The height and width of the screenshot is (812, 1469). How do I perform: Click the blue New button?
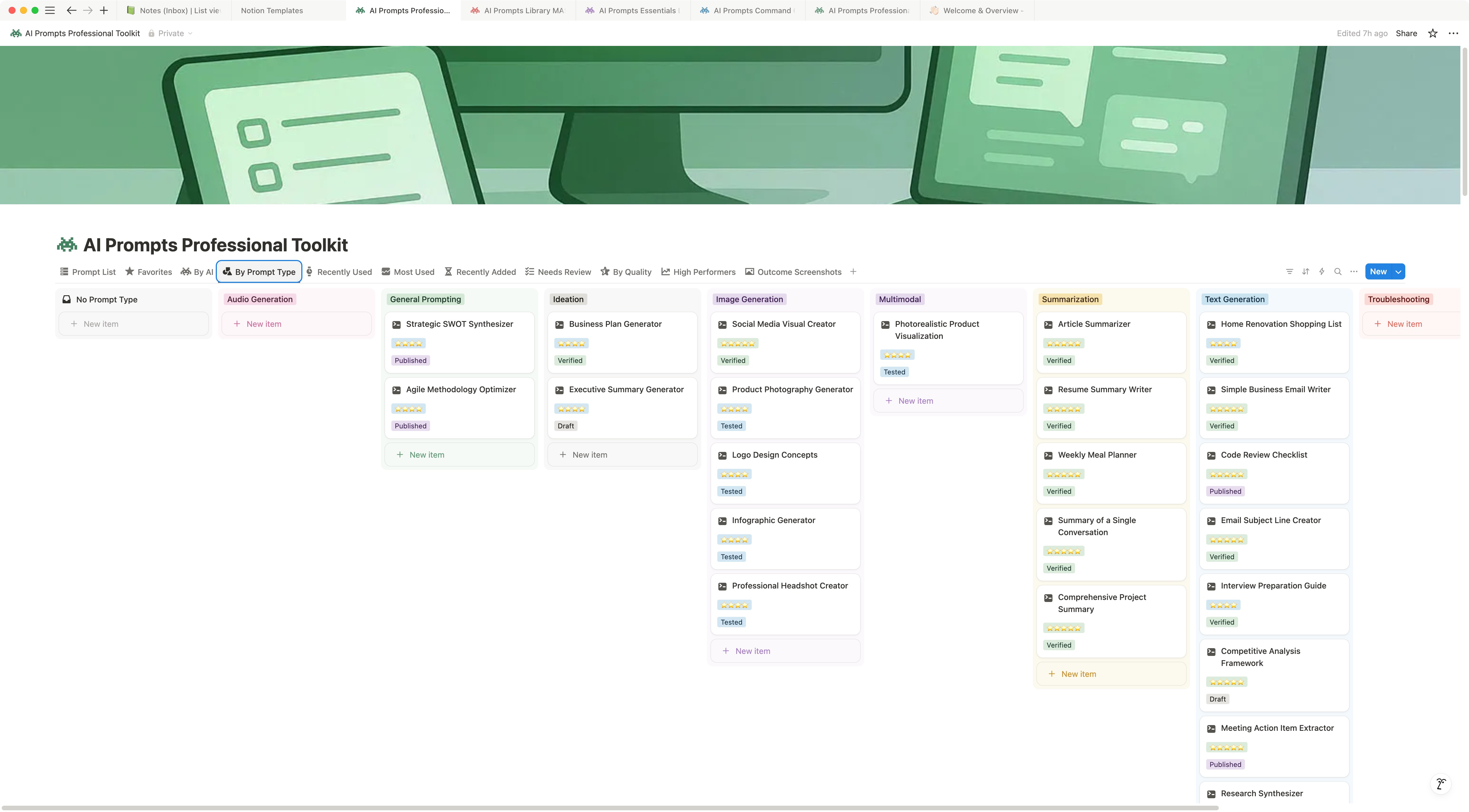click(1378, 271)
